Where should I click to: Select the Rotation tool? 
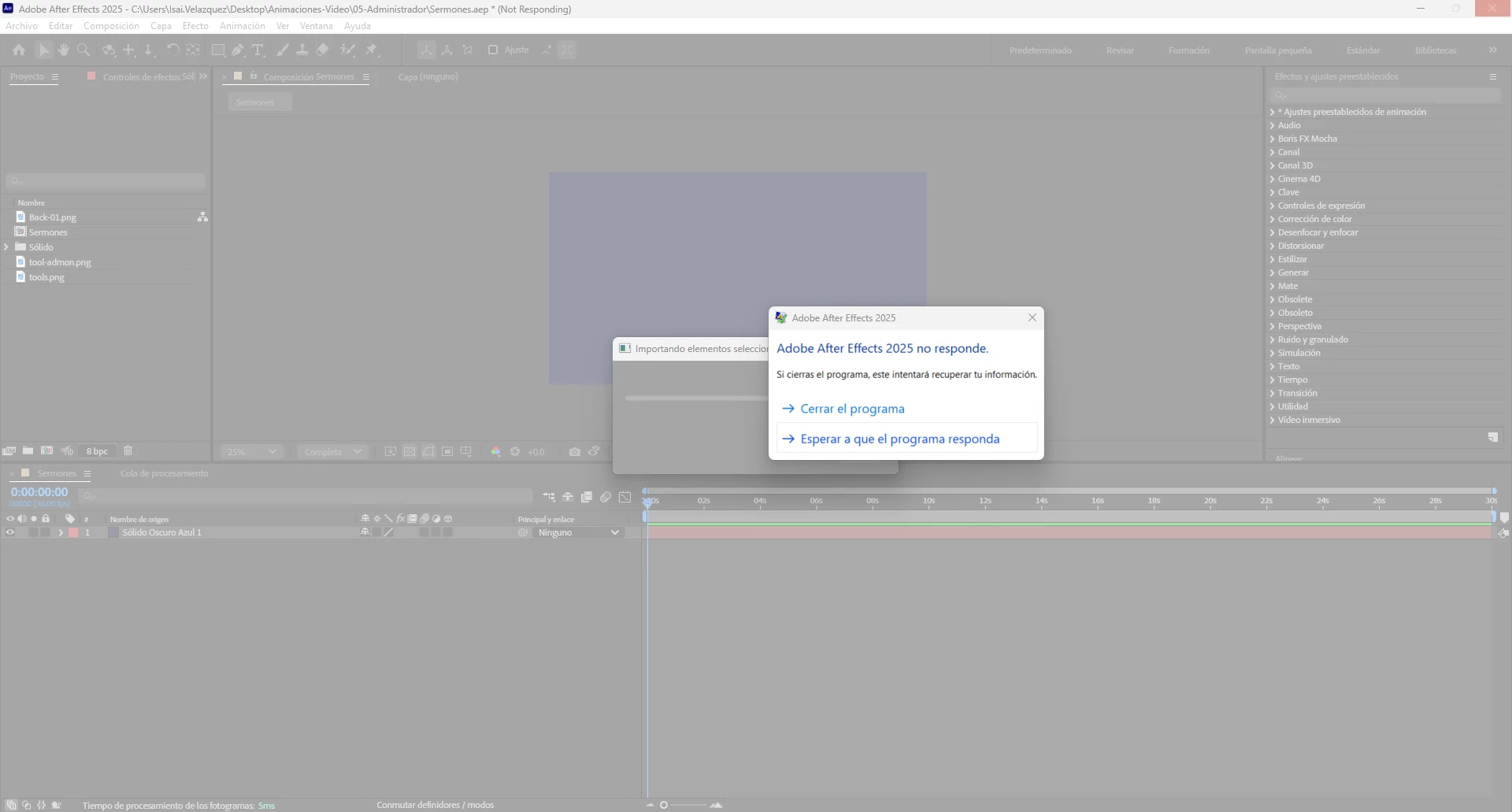point(172,50)
